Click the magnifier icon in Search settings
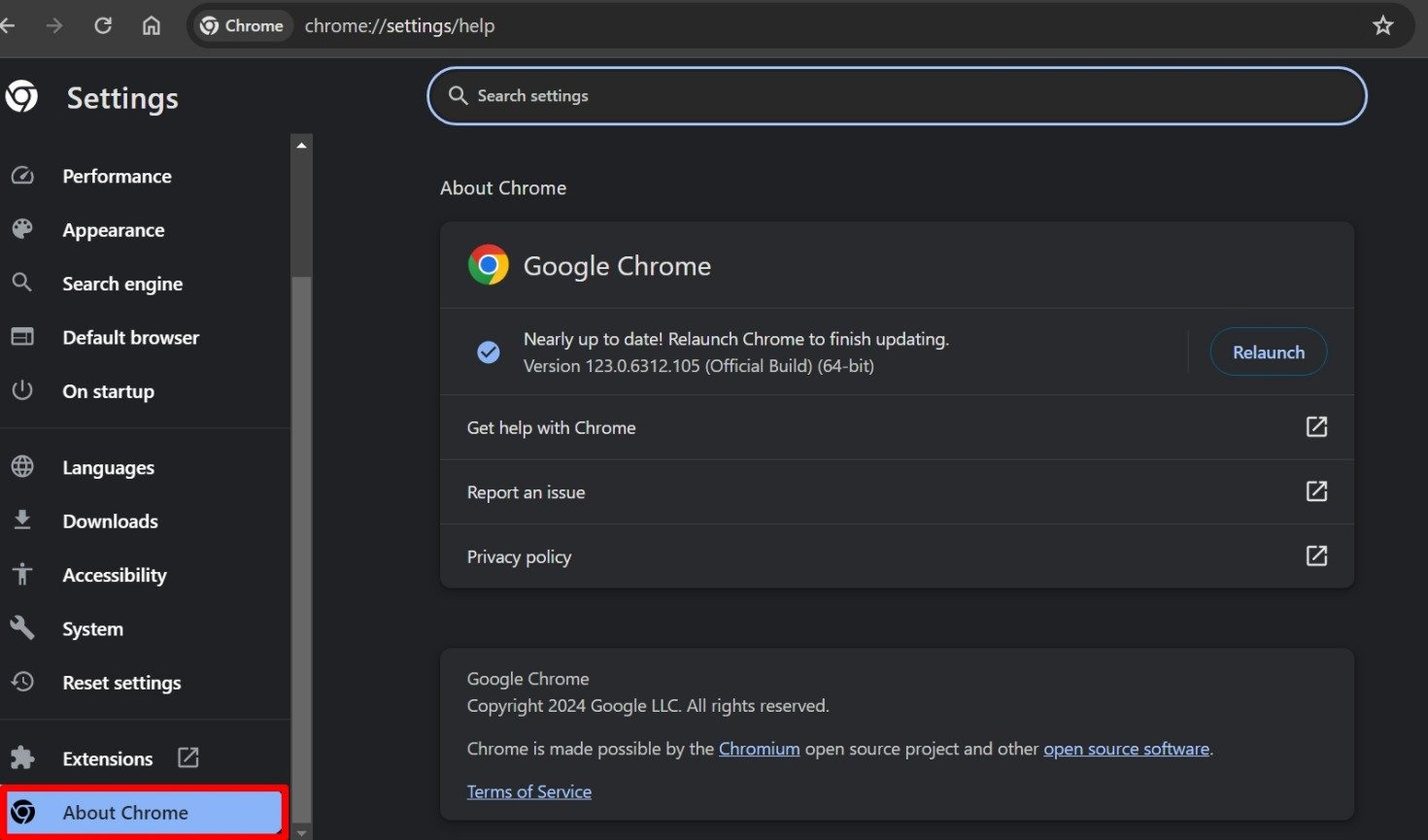 (458, 95)
